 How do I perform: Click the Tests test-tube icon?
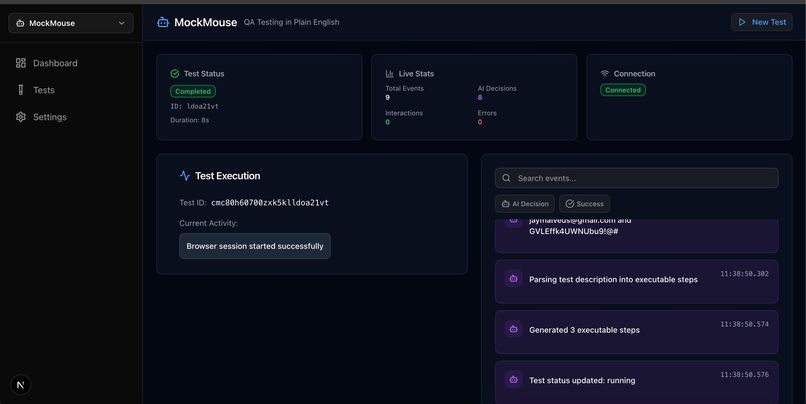pos(21,90)
